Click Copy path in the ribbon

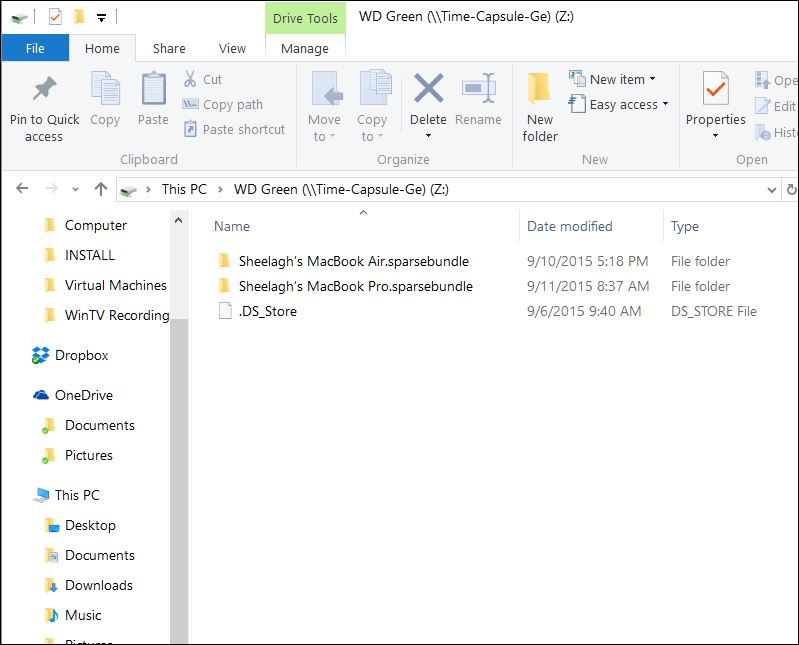click(x=223, y=104)
